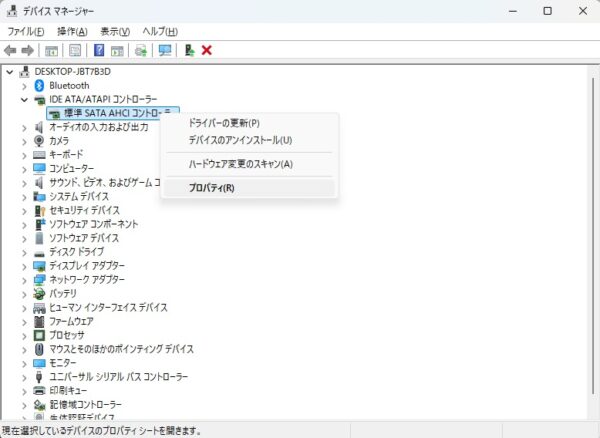Open the 表示(V) menu
Image resolution: width=600 pixels, height=438 pixels.
(115, 31)
